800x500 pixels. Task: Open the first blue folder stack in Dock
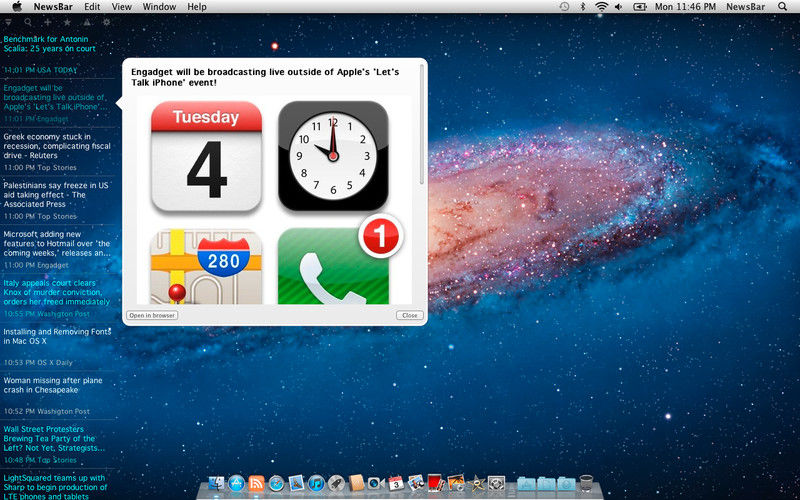526,483
